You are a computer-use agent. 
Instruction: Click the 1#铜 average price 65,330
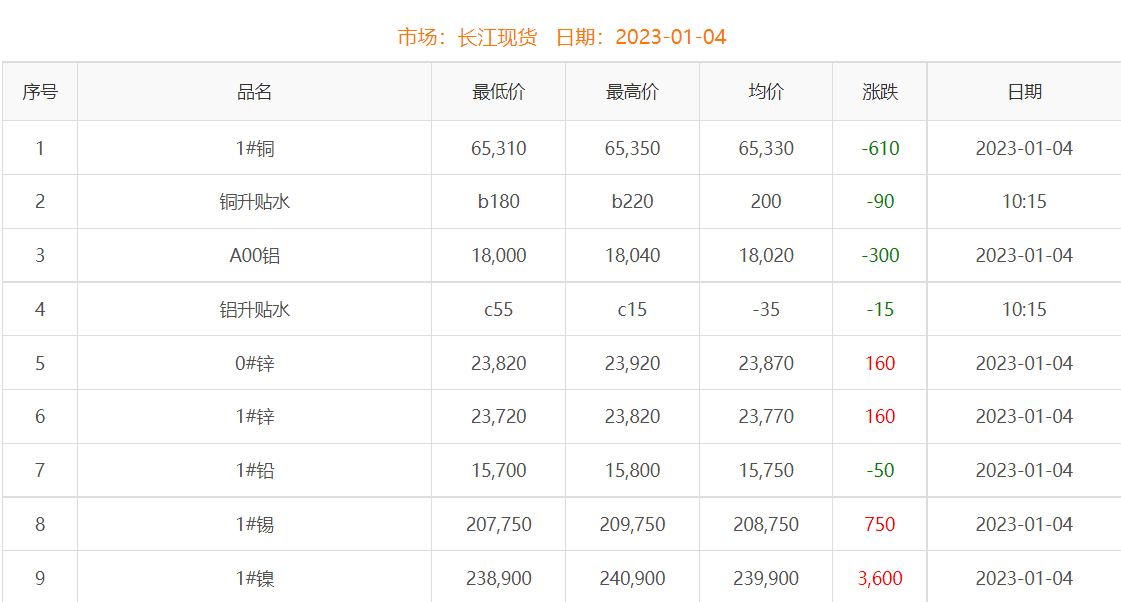(766, 149)
